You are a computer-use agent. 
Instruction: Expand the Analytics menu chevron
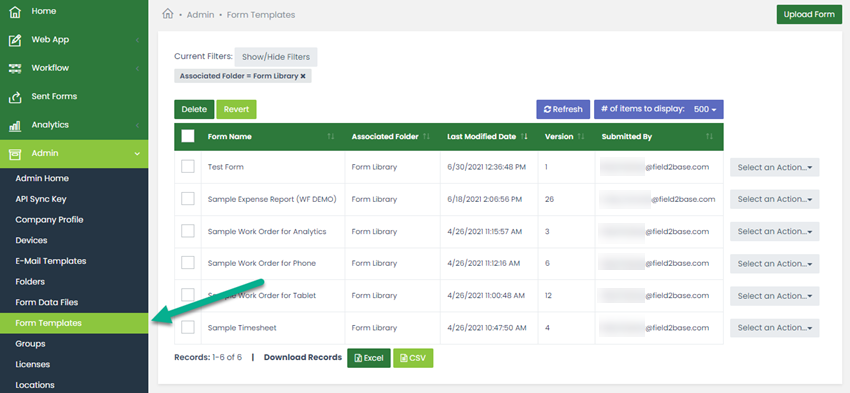138,125
